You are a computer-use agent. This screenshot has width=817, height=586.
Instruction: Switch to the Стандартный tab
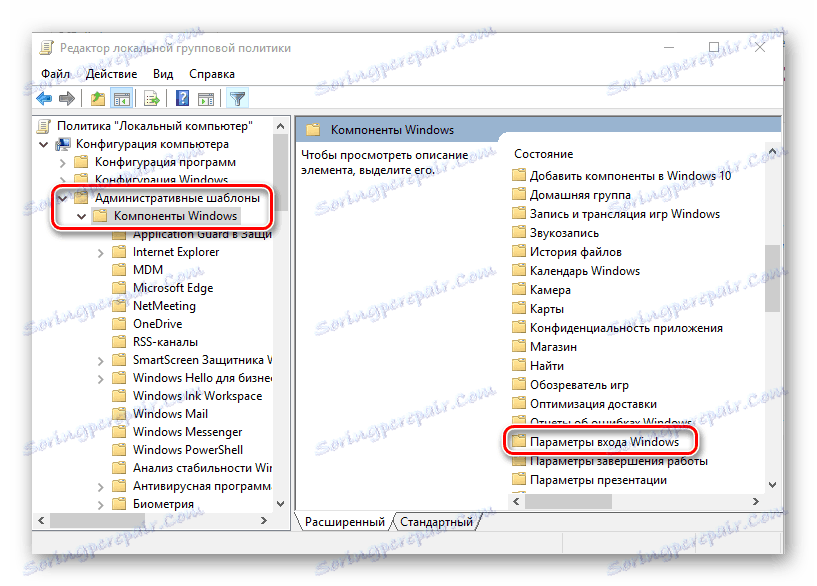[x=440, y=521]
